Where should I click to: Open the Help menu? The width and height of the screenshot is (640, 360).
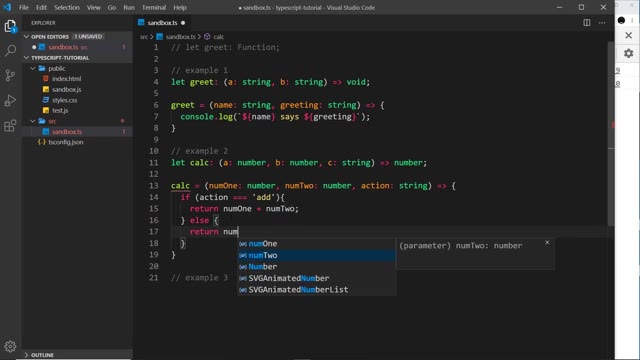(x=180, y=7)
